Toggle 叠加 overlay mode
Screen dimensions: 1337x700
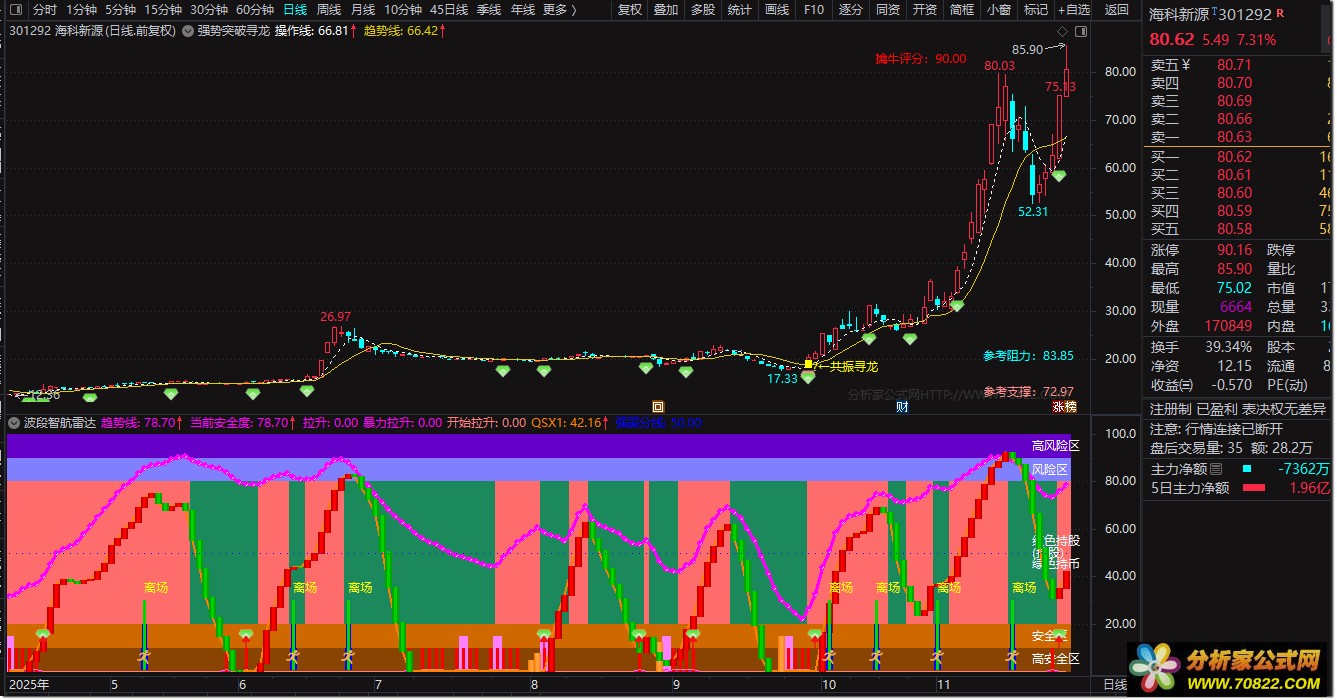coord(666,10)
